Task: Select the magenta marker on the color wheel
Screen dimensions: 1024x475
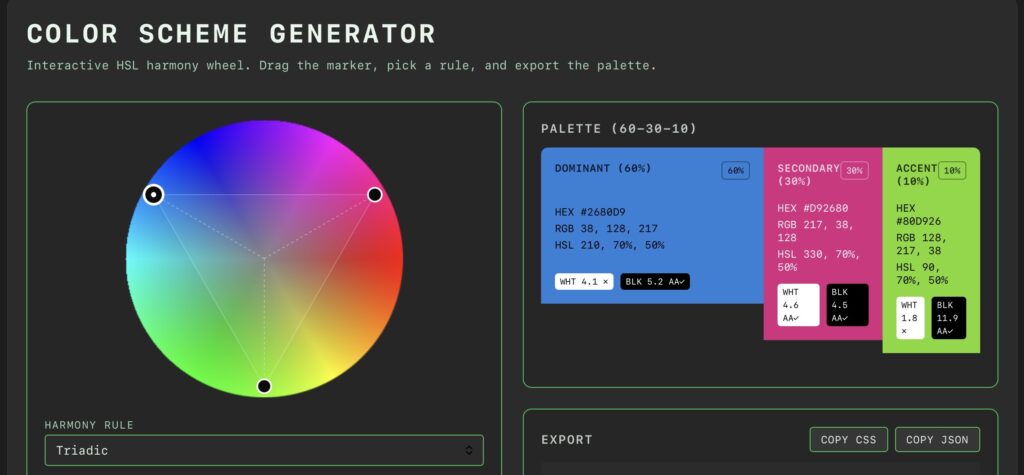Action: [374, 194]
